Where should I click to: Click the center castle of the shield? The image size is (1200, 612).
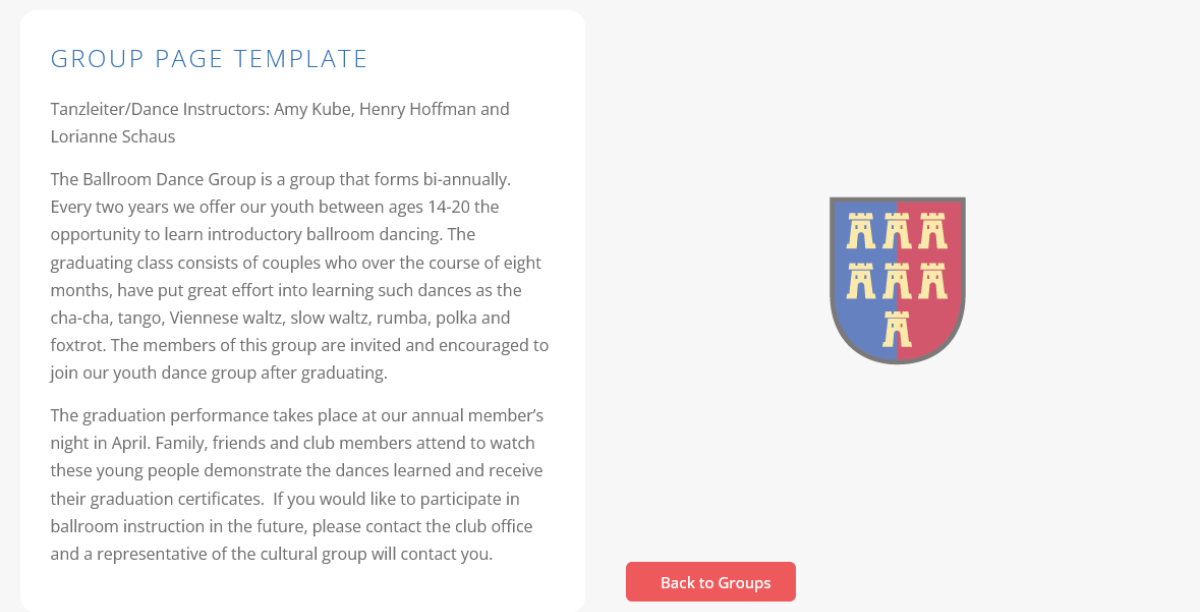tap(897, 281)
